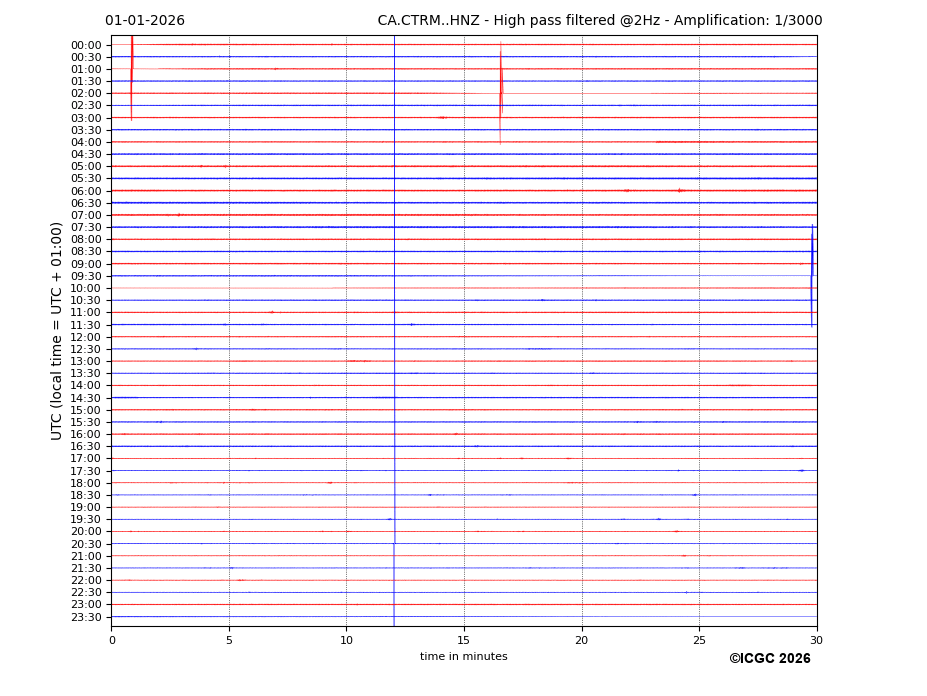Select the 23:30 time row label
This screenshot has height=696, width=927.
click(86, 617)
